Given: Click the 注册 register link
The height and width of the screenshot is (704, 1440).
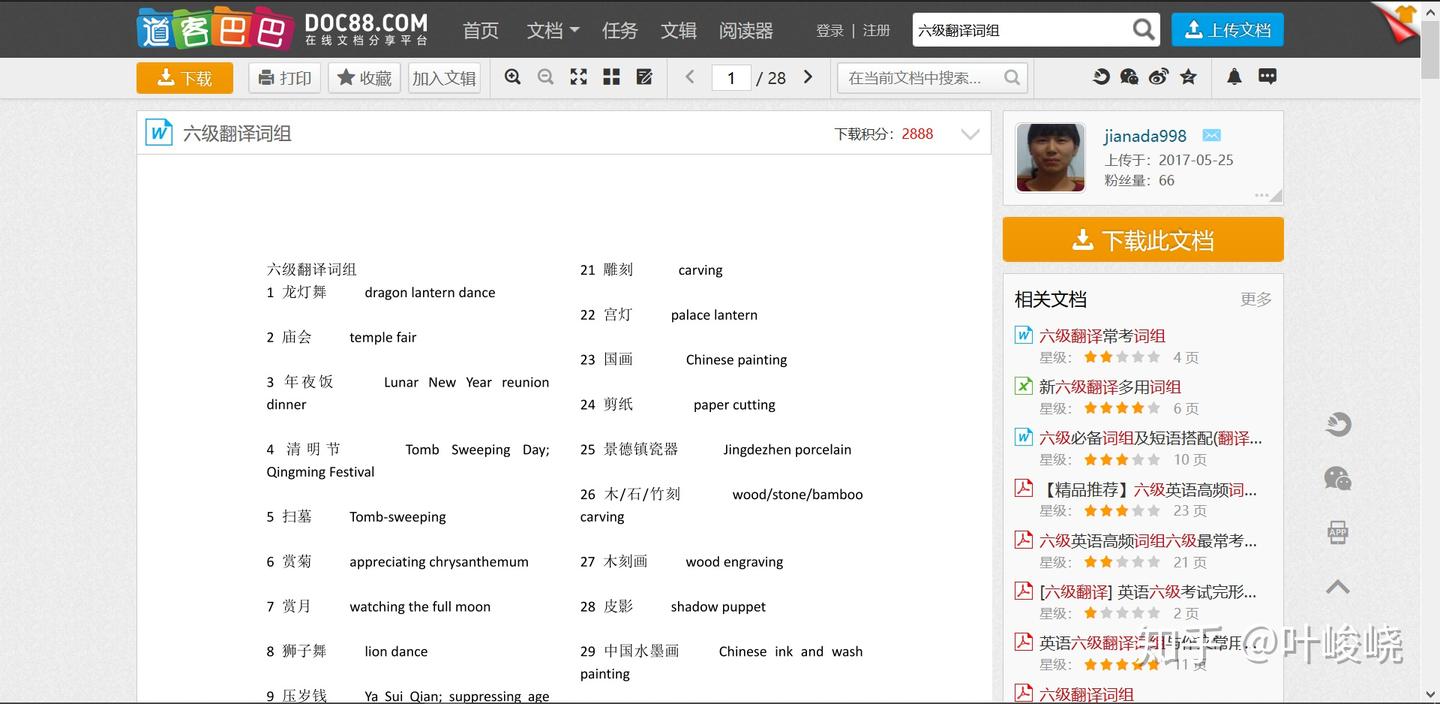Looking at the screenshot, I should click(x=876, y=30).
